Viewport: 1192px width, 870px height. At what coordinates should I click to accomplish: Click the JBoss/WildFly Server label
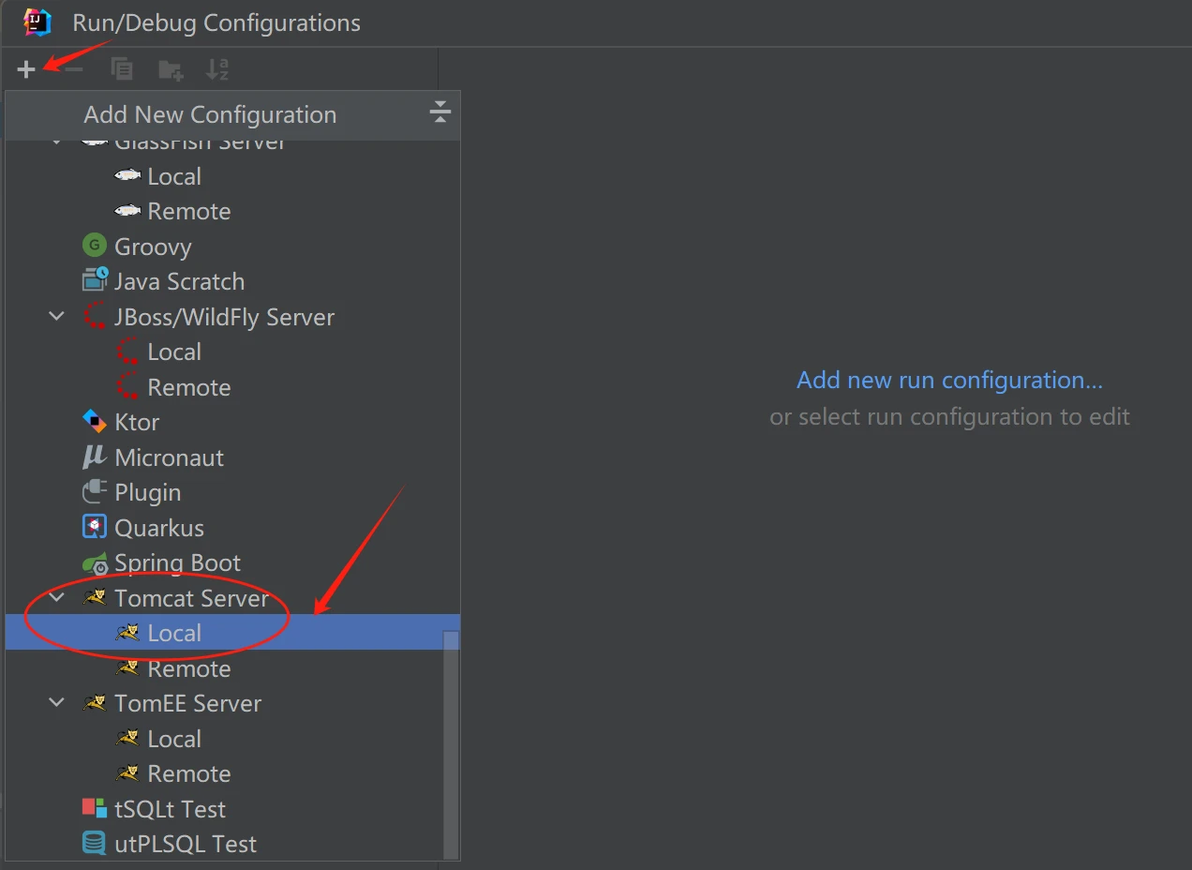coord(224,316)
